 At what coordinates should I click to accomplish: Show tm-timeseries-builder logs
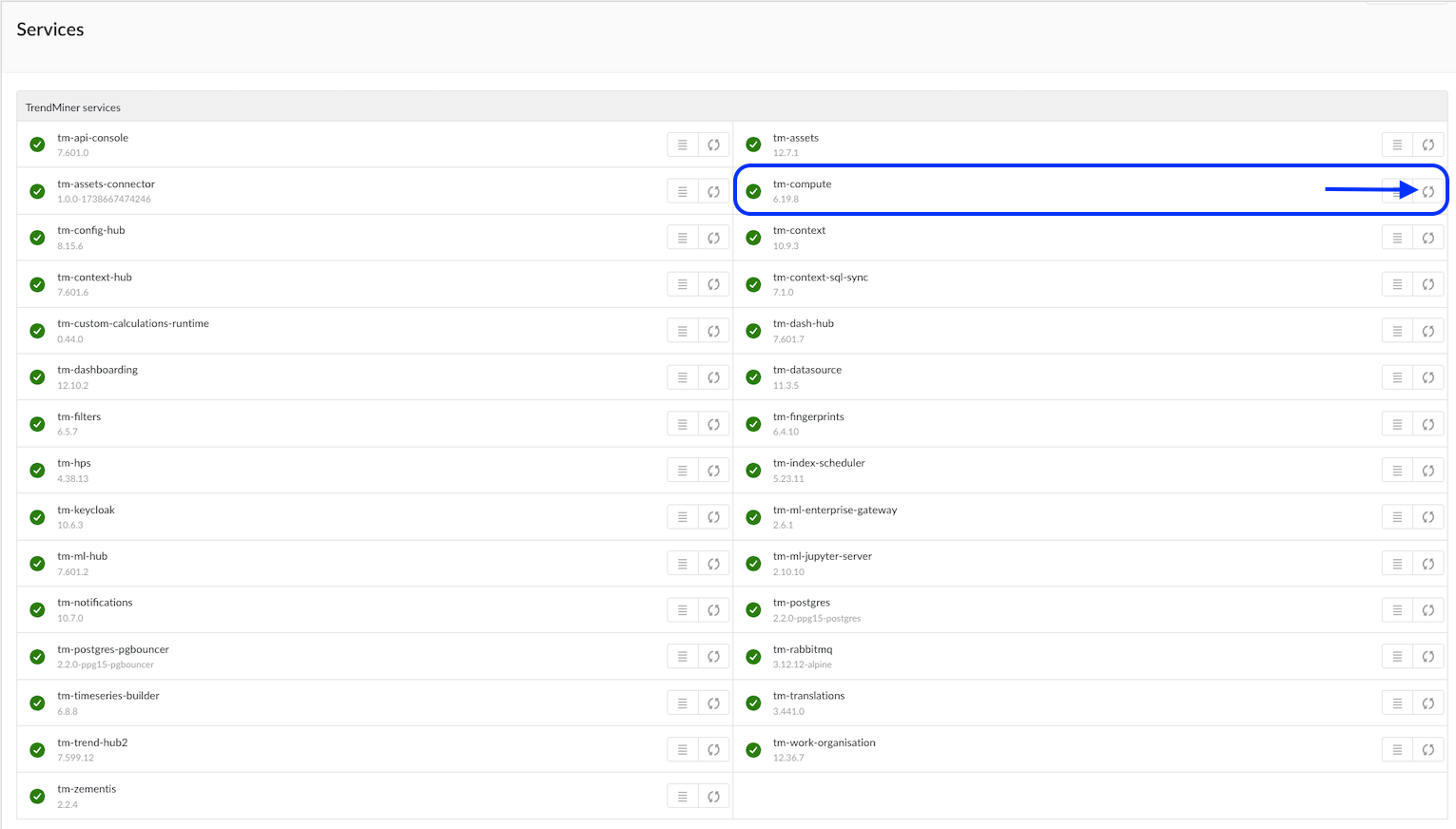(682, 704)
